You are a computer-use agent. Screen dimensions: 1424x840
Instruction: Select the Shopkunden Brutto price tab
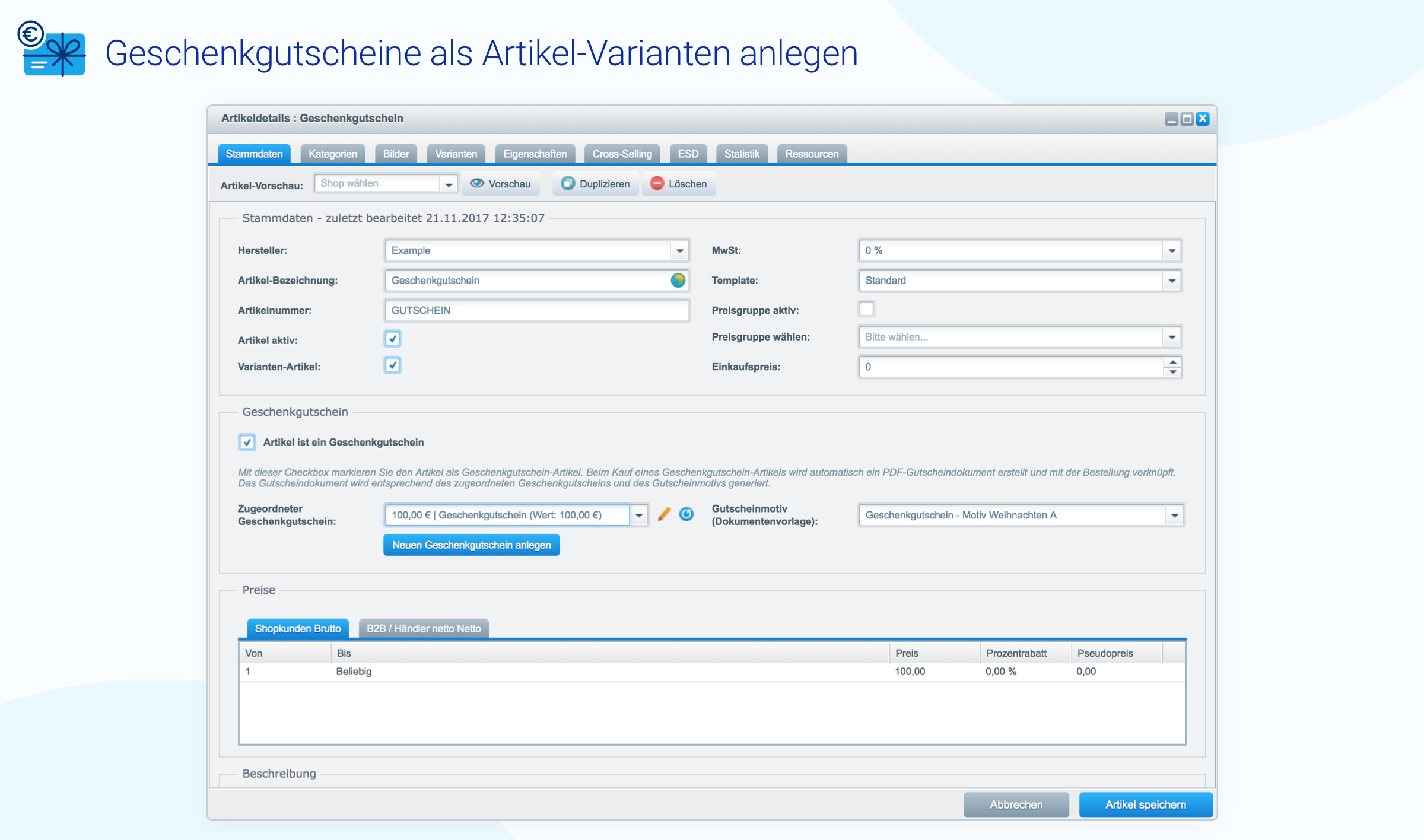[x=298, y=628]
